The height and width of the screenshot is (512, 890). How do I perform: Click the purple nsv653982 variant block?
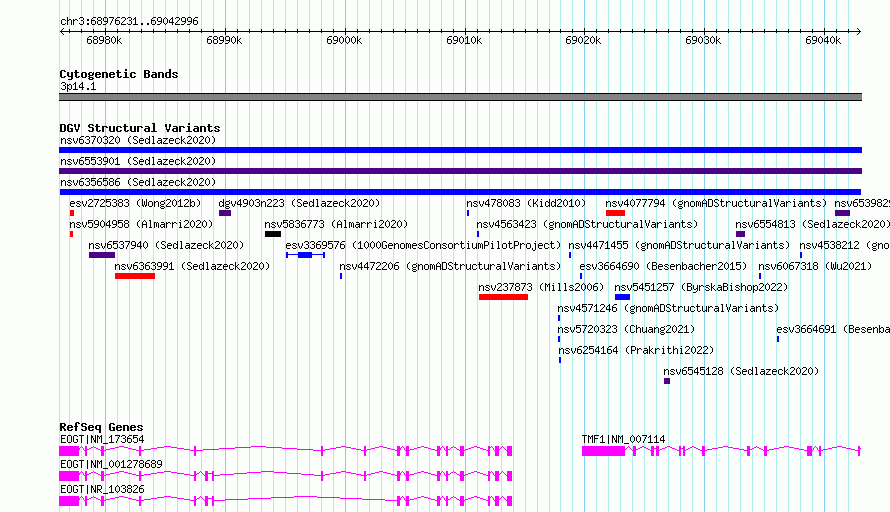pyautogui.click(x=842, y=213)
